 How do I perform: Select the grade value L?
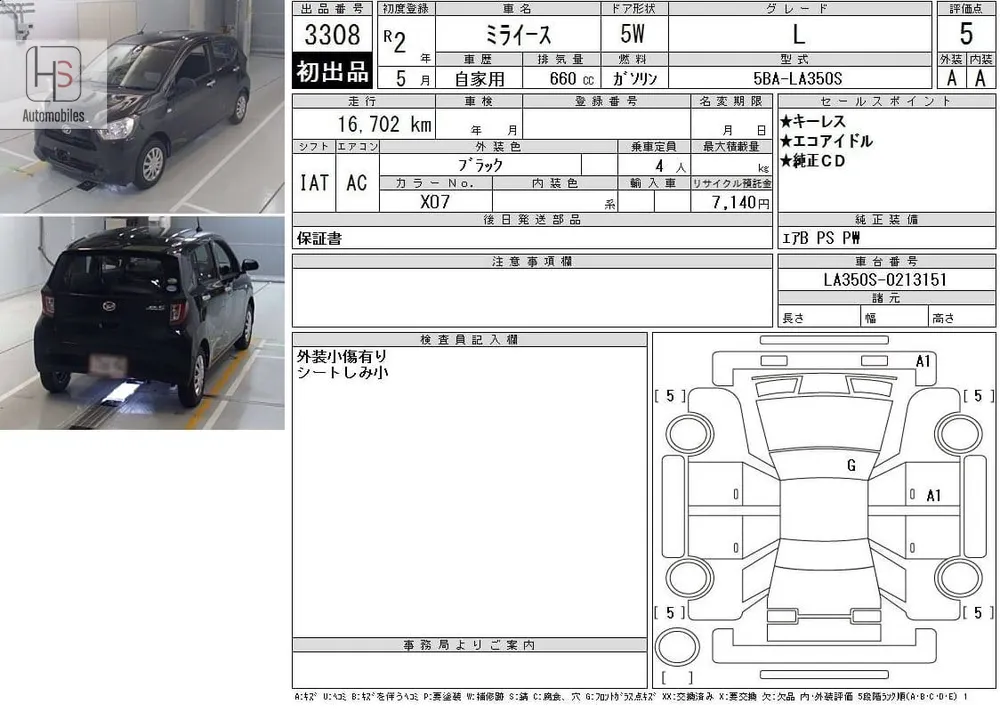click(x=798, y=34)
